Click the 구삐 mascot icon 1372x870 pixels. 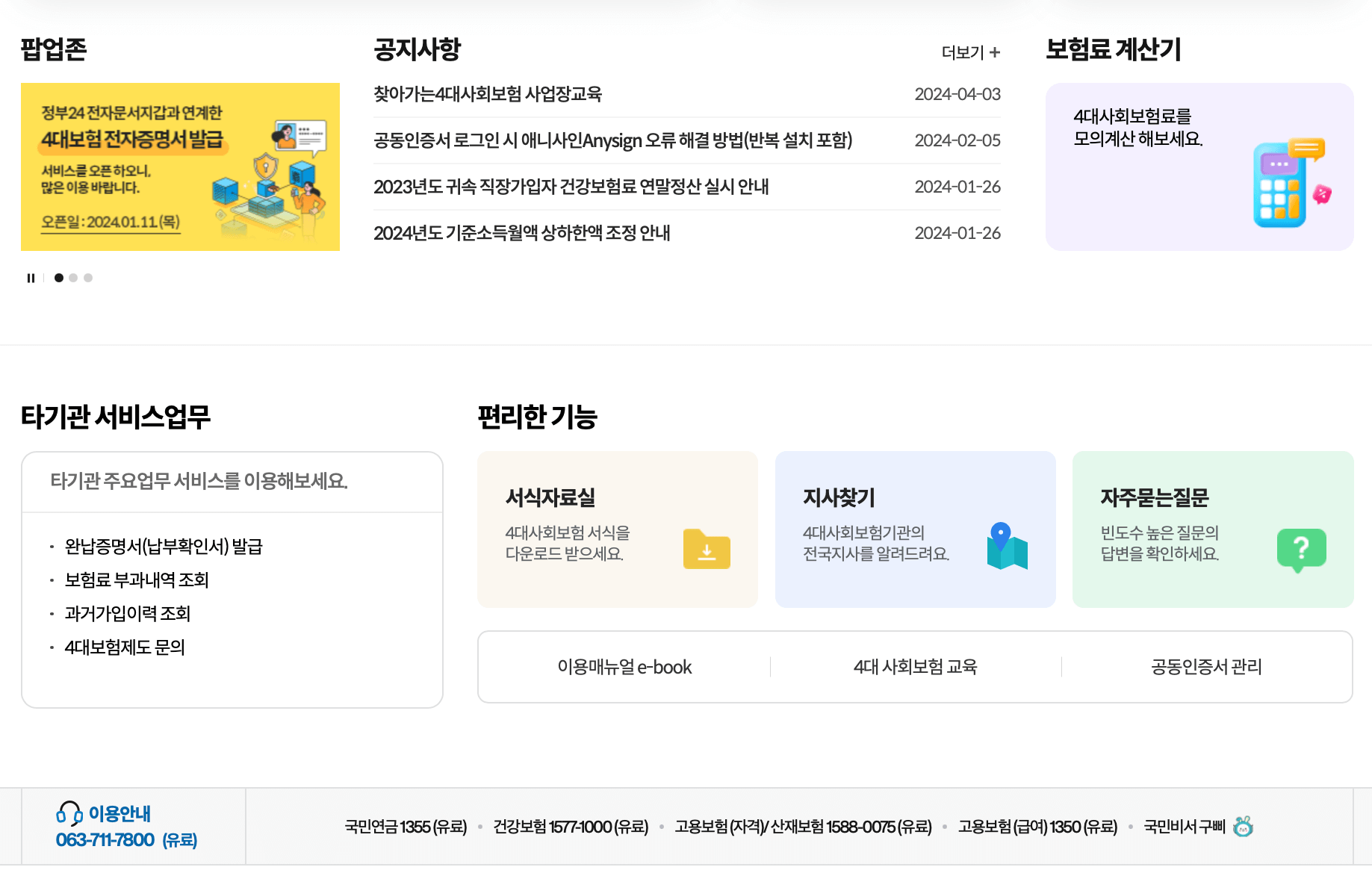tap(1243, 826)
